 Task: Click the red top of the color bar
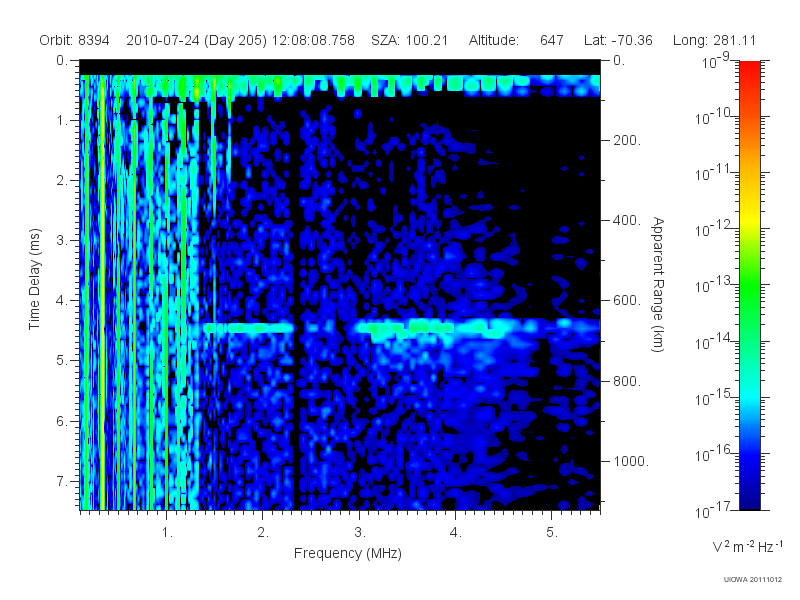click(x=749, y=69)
